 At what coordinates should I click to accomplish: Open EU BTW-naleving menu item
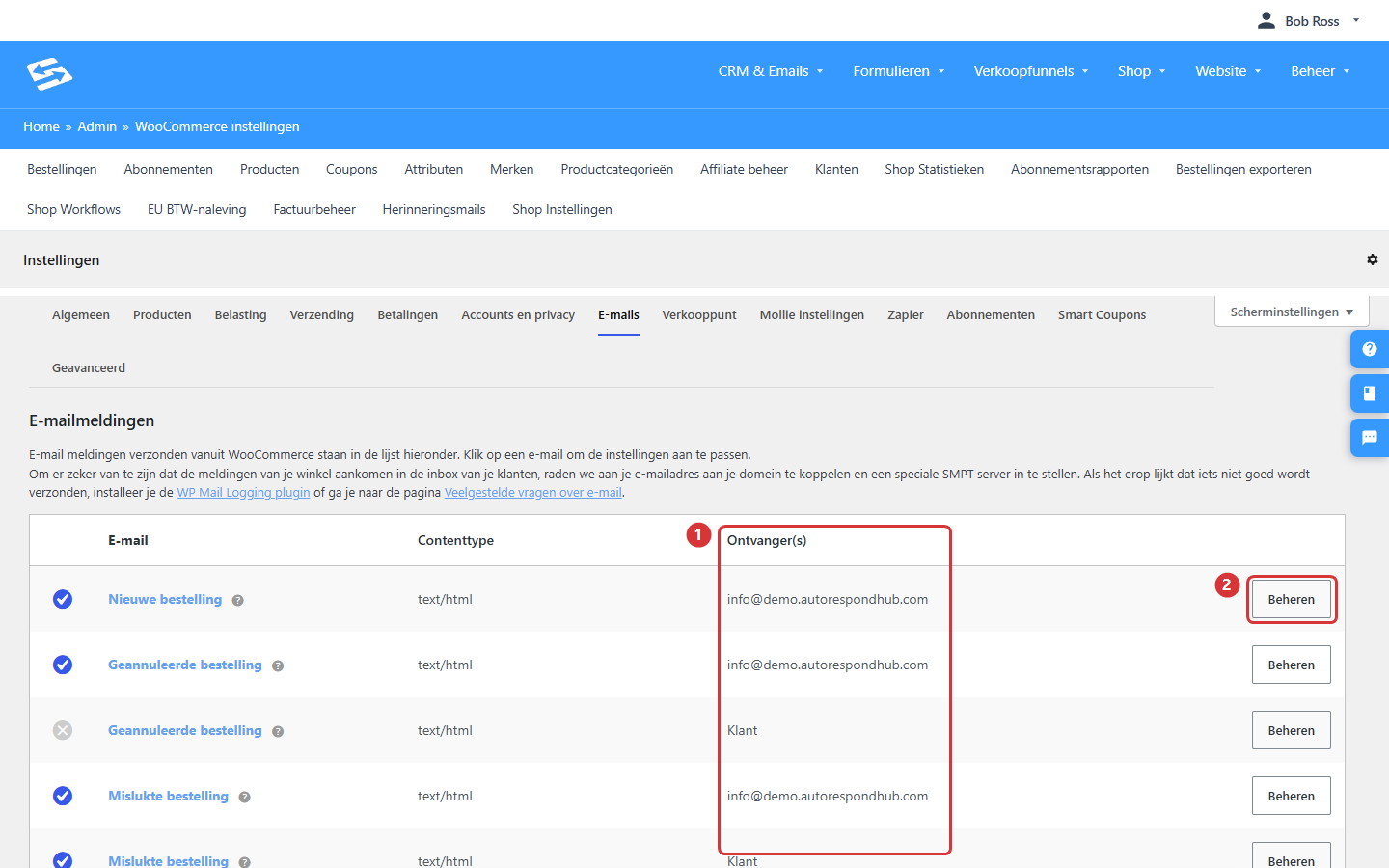click(x=197, y=210)
